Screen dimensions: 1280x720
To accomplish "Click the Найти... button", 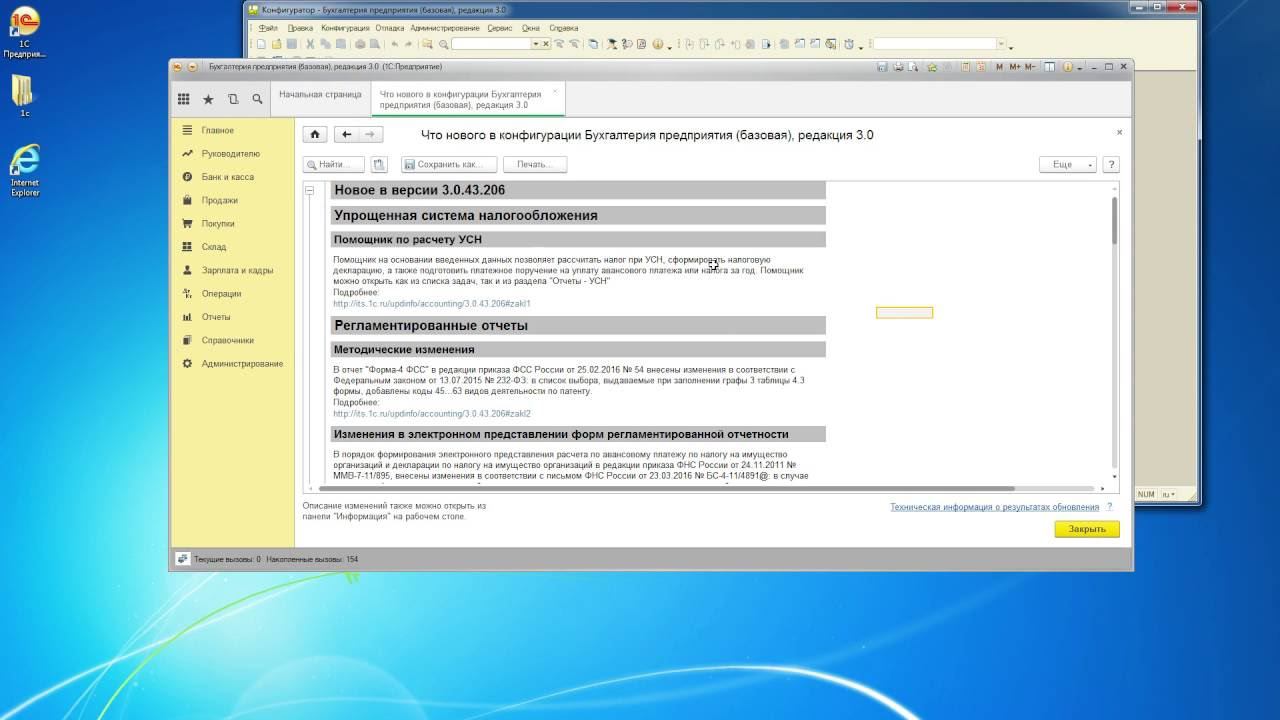I will pos(334,164).
